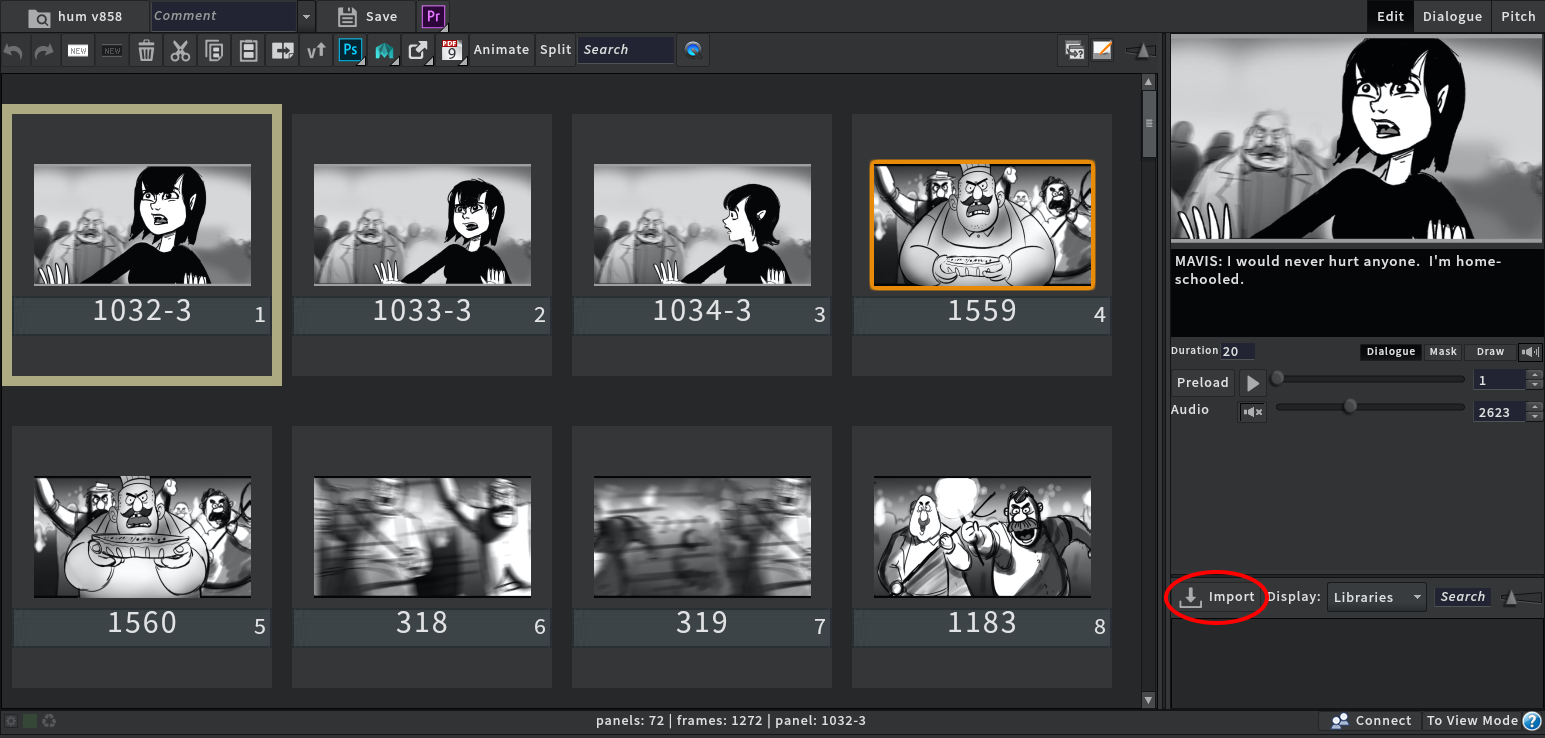Image resolution: width=1545 pixels, height=738 pixels.
Task: Select the Dialogue sub-tab under preview
Action: tap(1391, 352)
